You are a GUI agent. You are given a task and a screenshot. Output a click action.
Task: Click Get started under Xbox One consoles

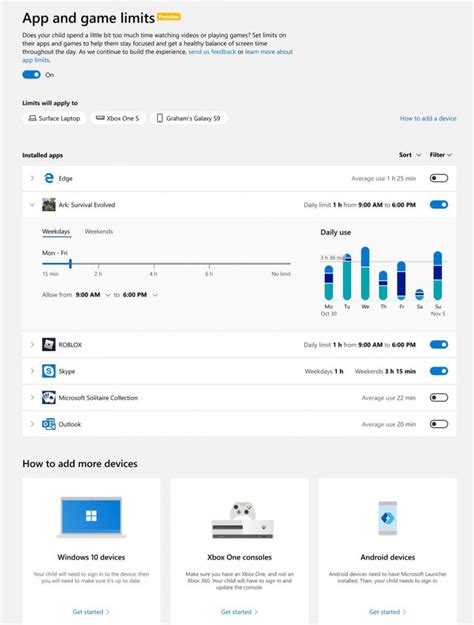pyautogui.click(x=239, y=611)
